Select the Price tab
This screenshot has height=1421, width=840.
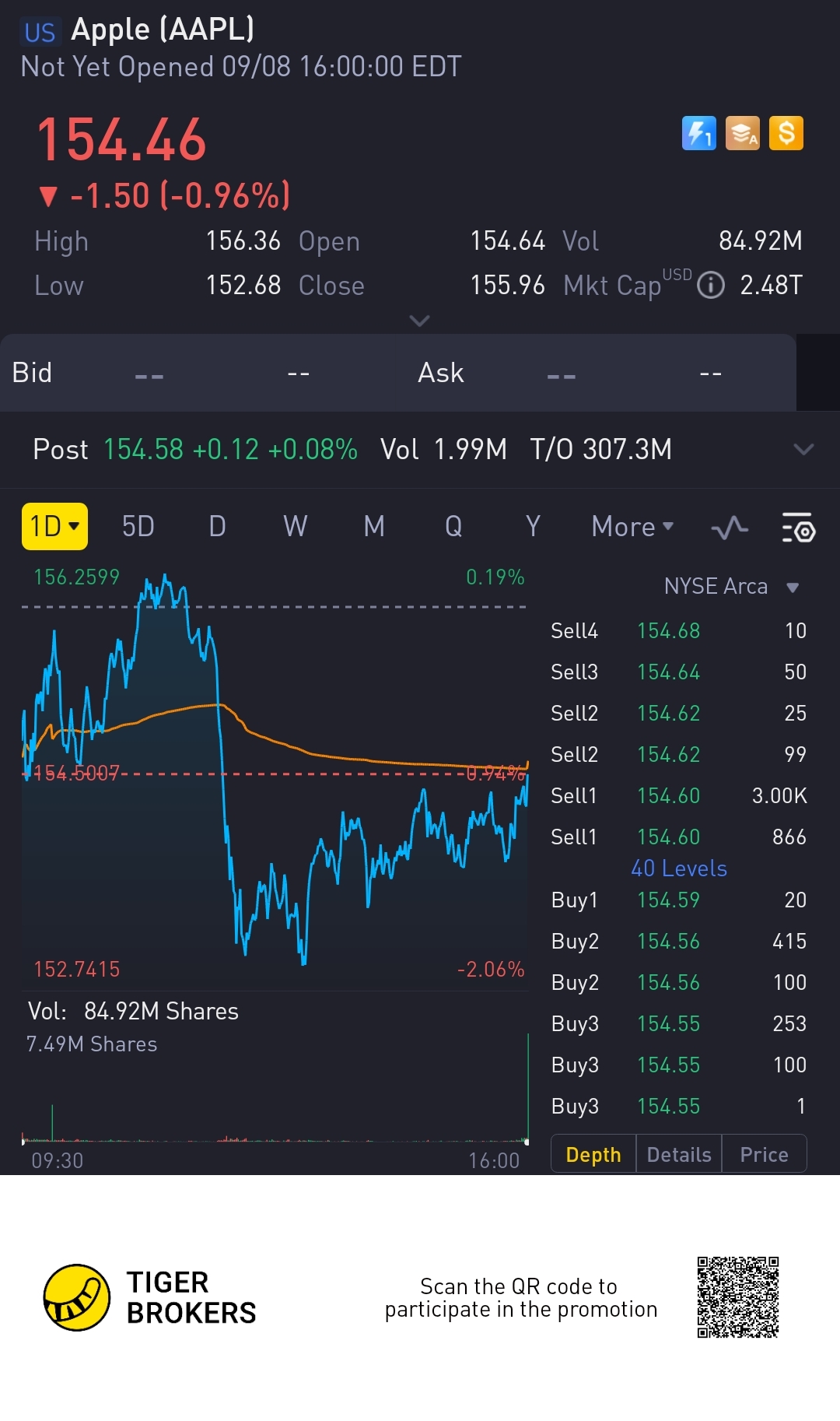click(764, 1155)
